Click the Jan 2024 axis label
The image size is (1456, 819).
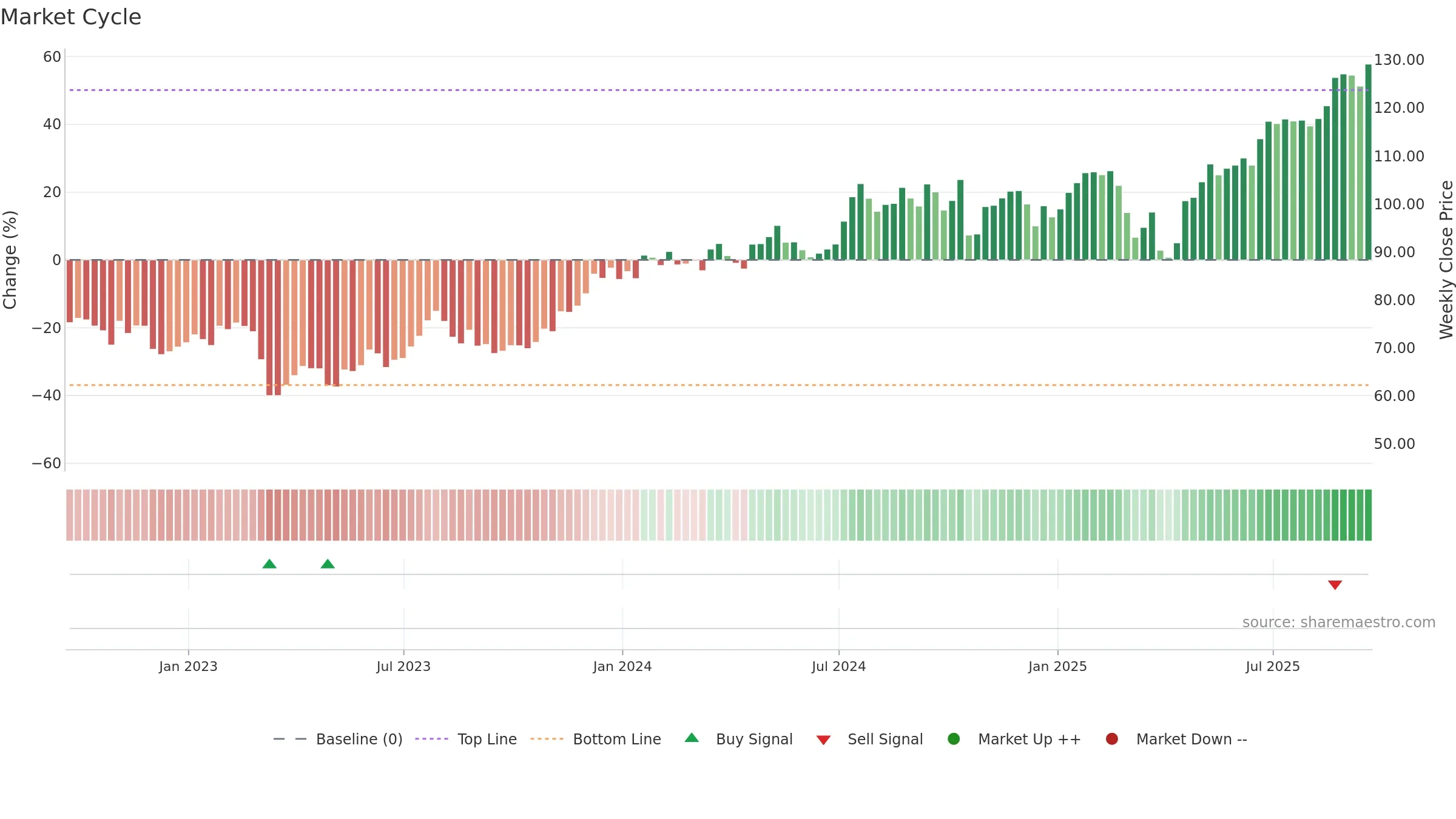coord(622,667)
